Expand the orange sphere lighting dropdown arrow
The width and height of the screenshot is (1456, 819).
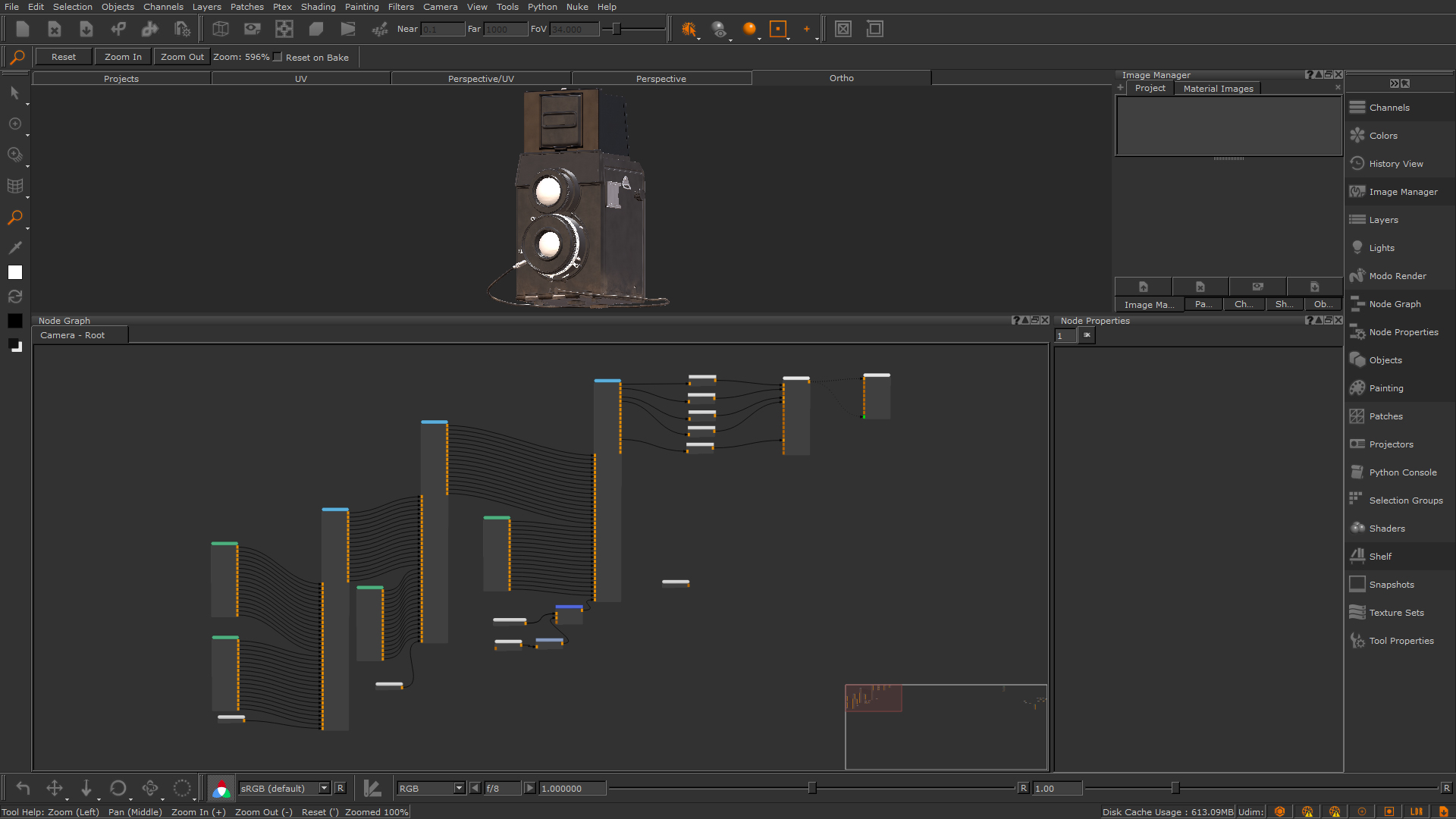(x=759, y=37)
